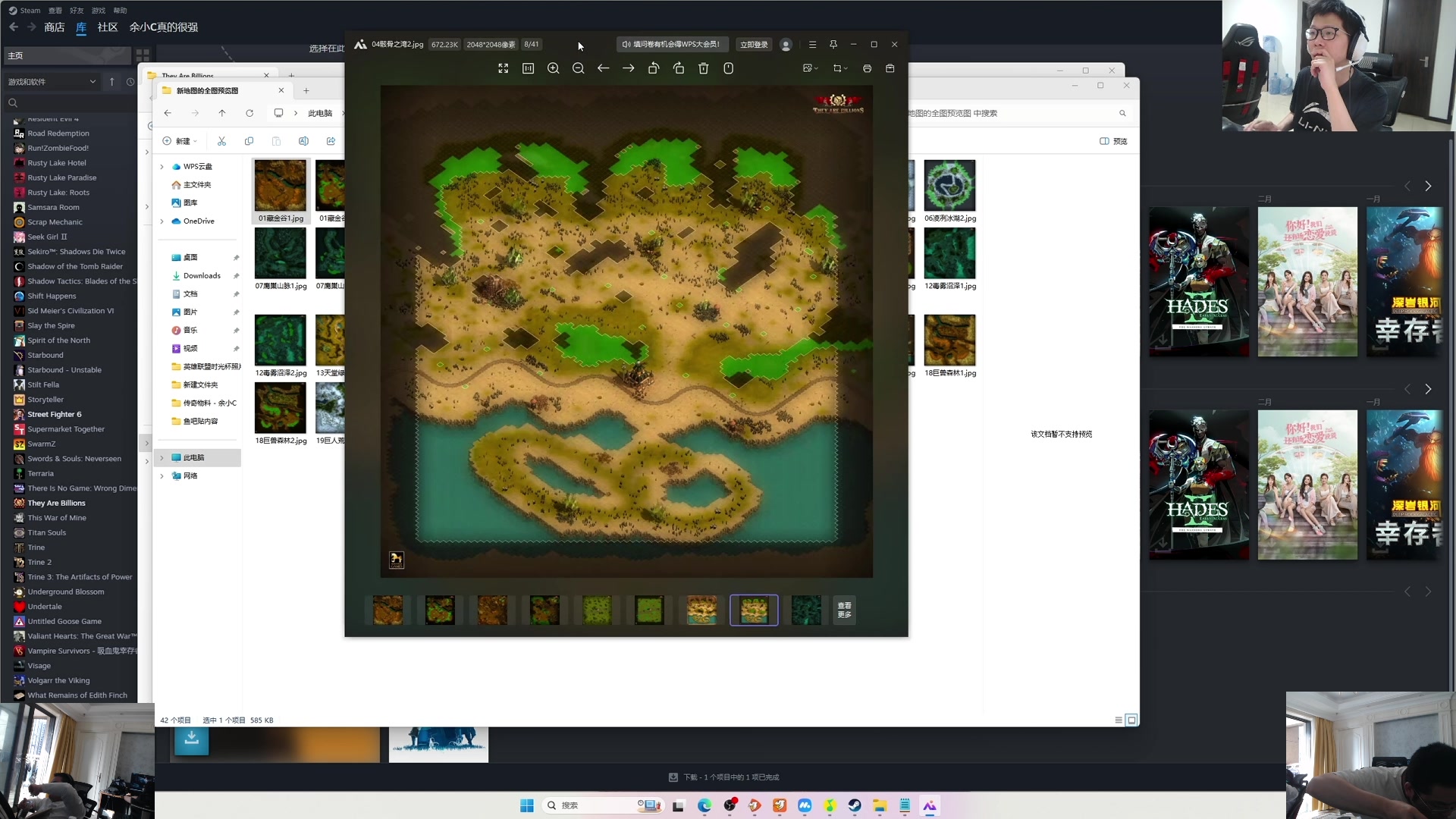Open Microsoft Edge from taskbar
1456x819 pixels.
(704, 805)
